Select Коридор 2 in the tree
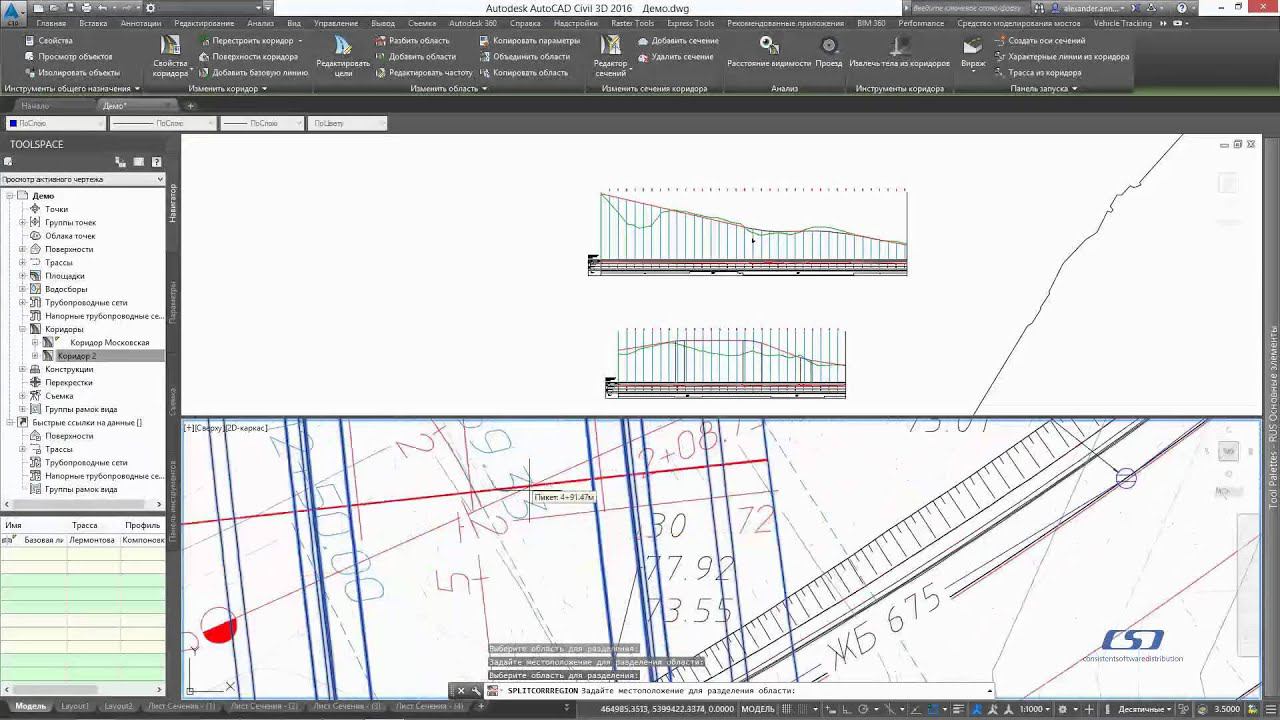Screen dimensions: 1280x720 coord(77,356)
